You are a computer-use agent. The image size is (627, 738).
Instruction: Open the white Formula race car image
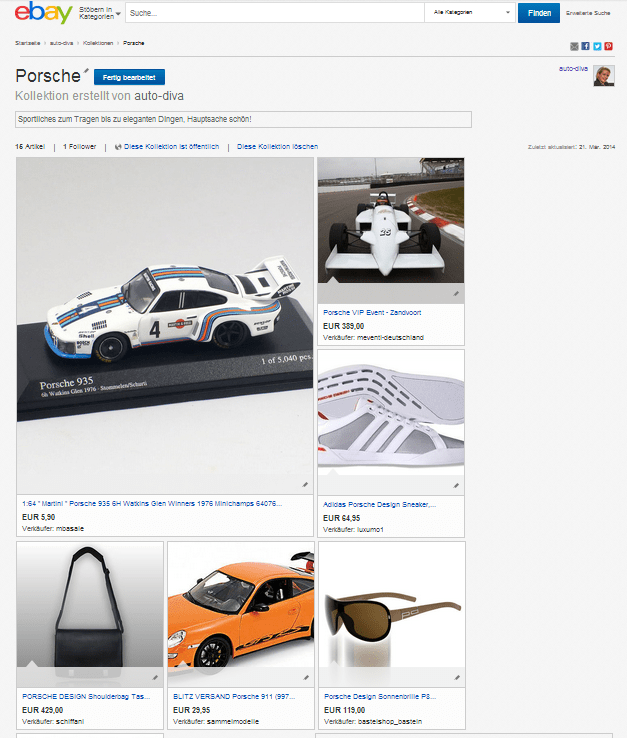pos(391,220)
